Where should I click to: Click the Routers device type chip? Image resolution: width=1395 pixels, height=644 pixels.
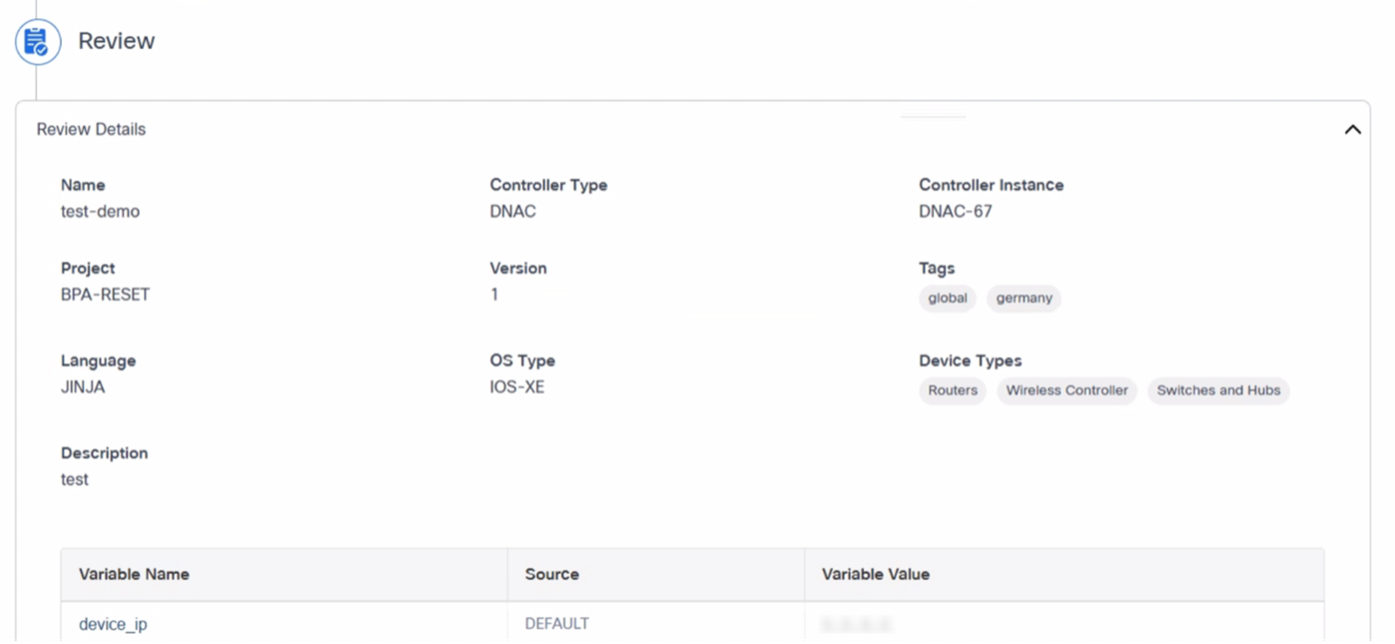(952, 390)
